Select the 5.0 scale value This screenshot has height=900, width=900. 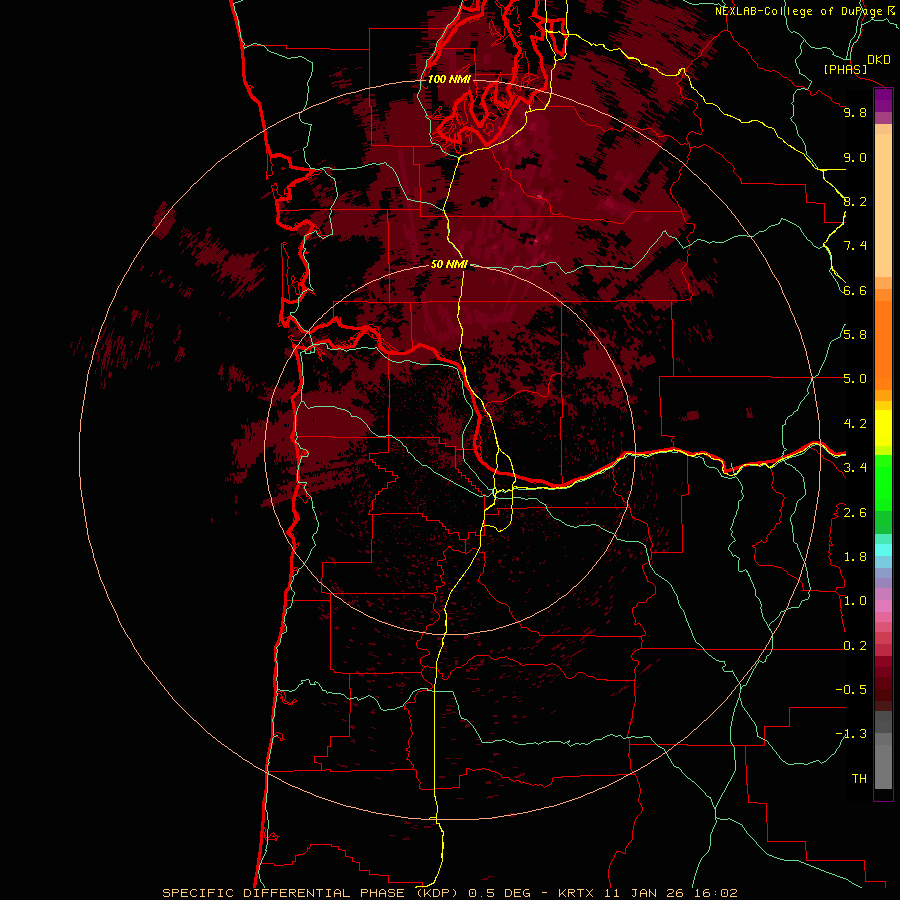click(x=855, y=379)
